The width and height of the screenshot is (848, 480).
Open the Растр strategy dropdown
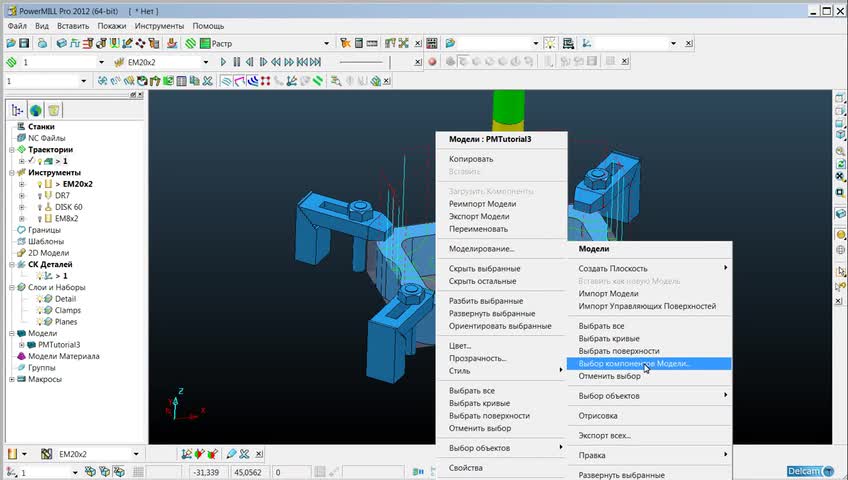tap(326, 44)
